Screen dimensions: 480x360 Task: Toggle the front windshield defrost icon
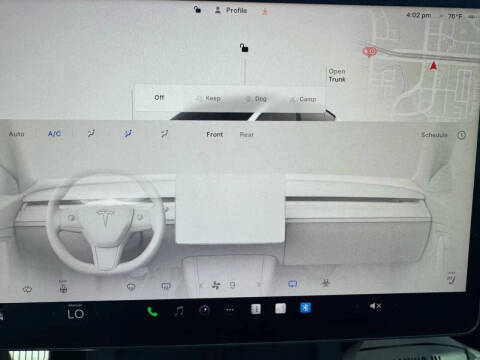click(x=131, y=287)
